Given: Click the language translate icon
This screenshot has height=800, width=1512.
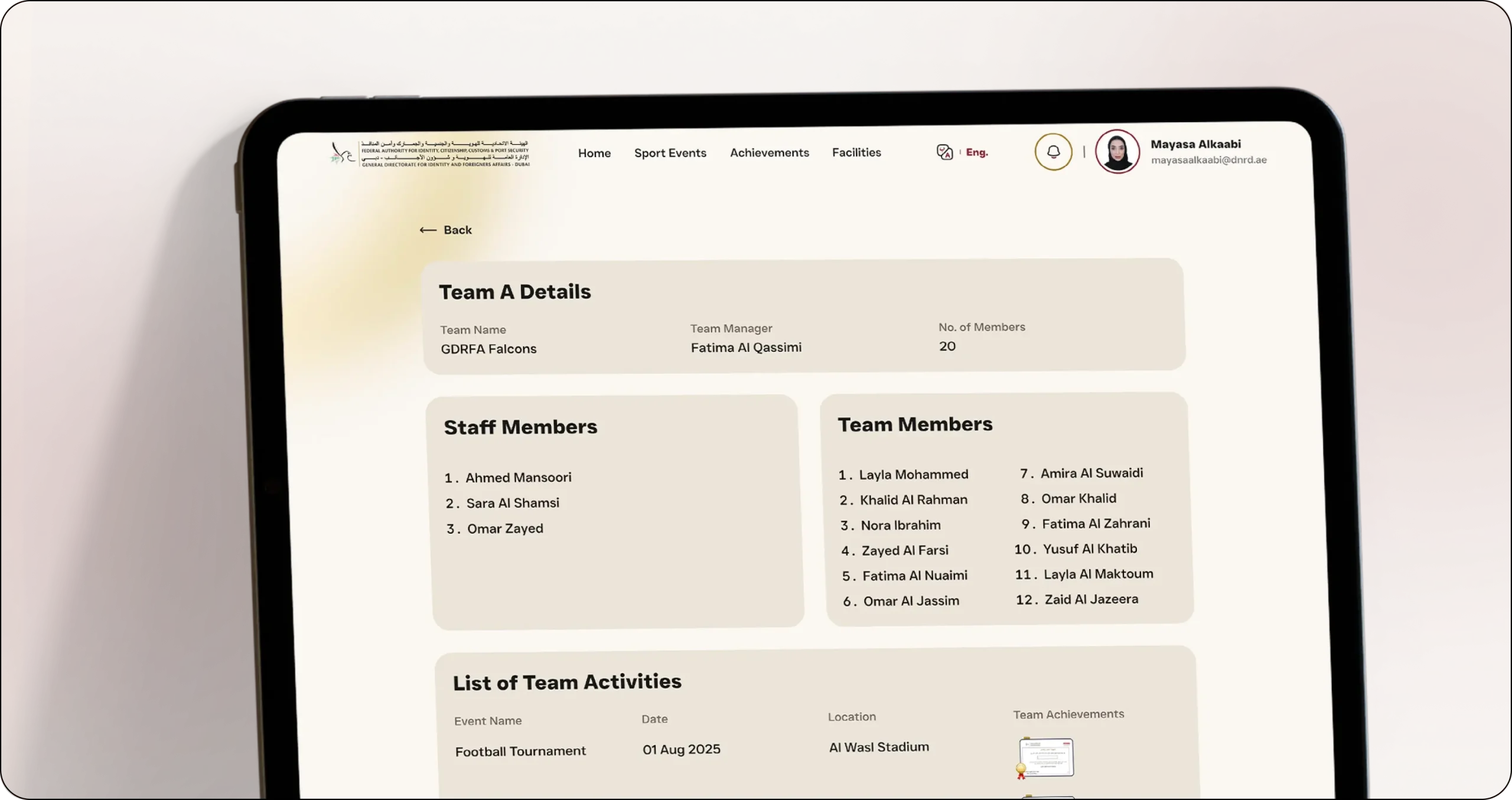Looking at the screenshot, I should [x=944, y=152].
